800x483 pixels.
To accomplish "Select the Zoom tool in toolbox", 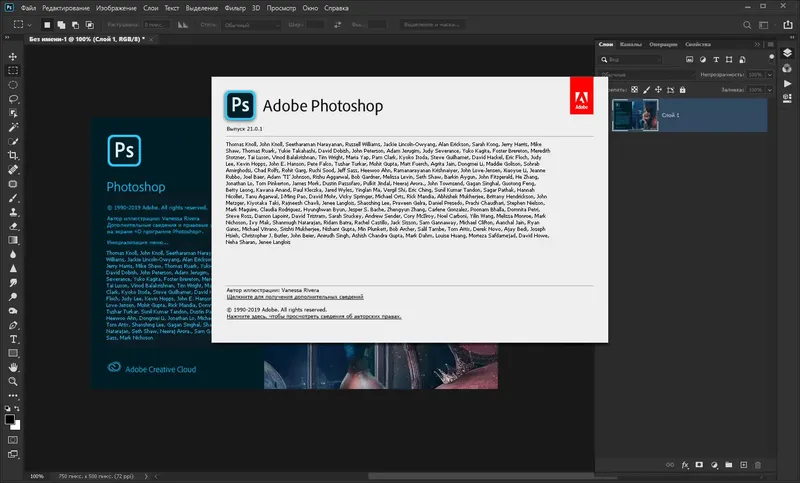I will point(13,382).
